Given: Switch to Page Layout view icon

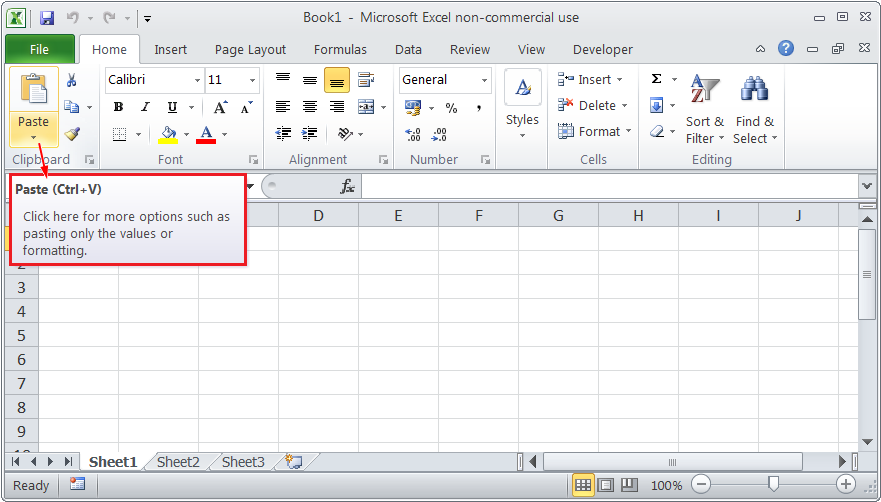Looking at the screenshot, I should (606, 485).
